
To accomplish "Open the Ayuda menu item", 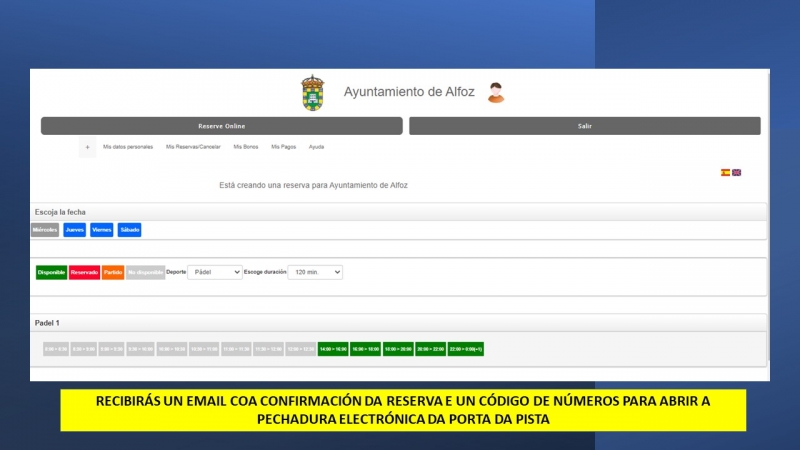I will 316,147.
